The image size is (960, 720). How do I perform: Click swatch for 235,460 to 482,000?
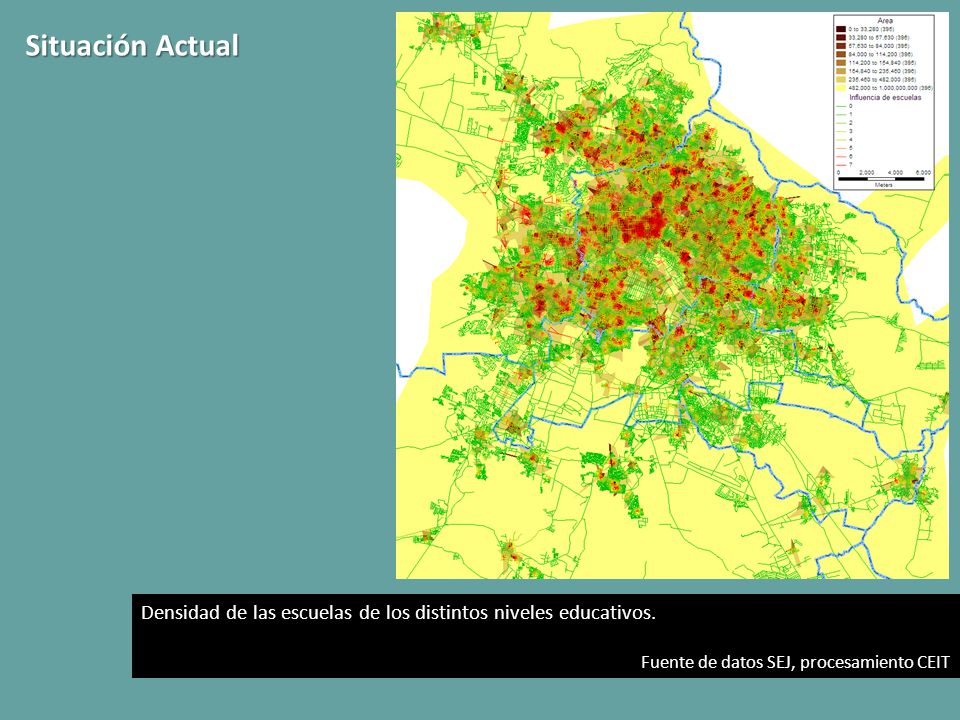[841, 80]
